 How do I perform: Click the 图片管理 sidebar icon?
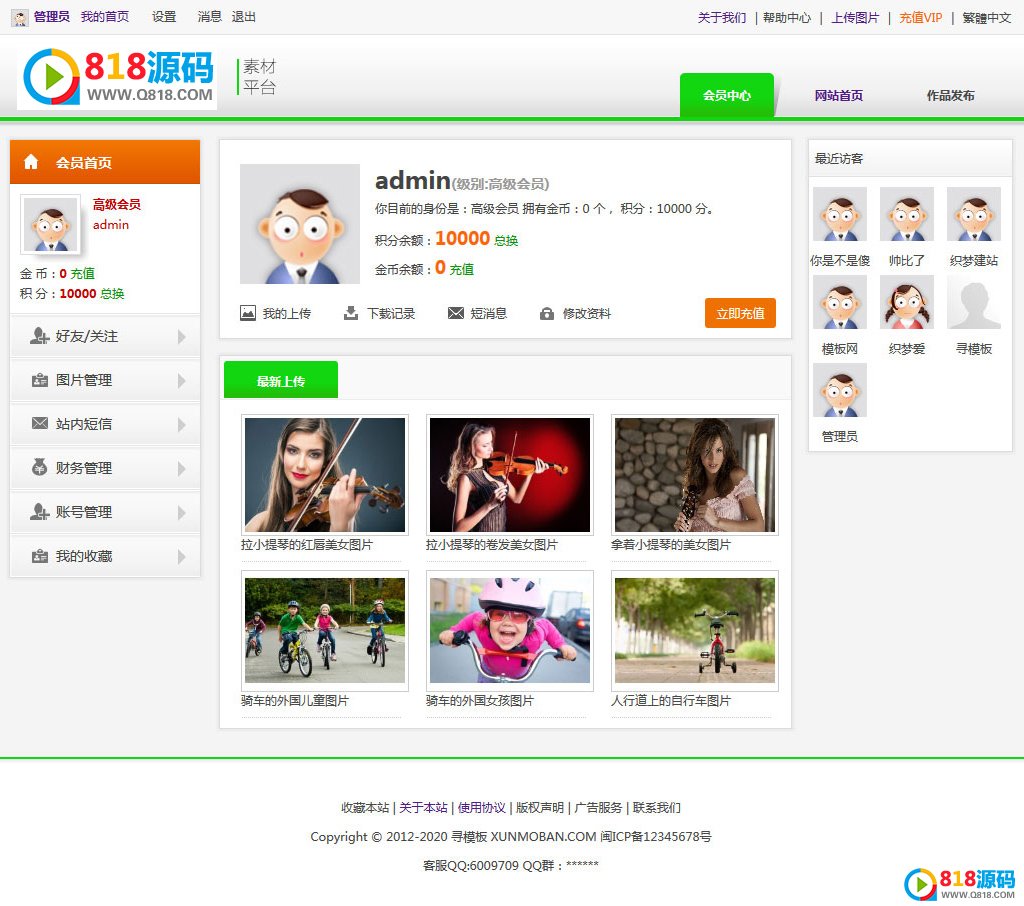40,380
